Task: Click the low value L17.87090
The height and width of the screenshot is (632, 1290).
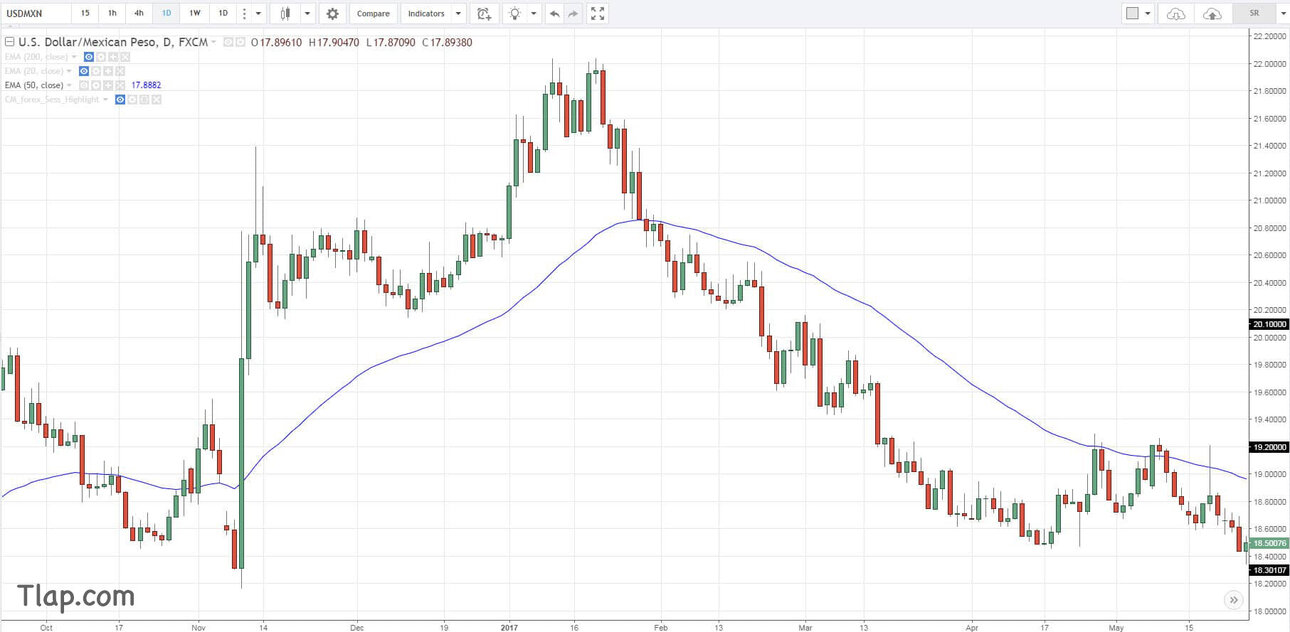Action: [x=391, y=42]
